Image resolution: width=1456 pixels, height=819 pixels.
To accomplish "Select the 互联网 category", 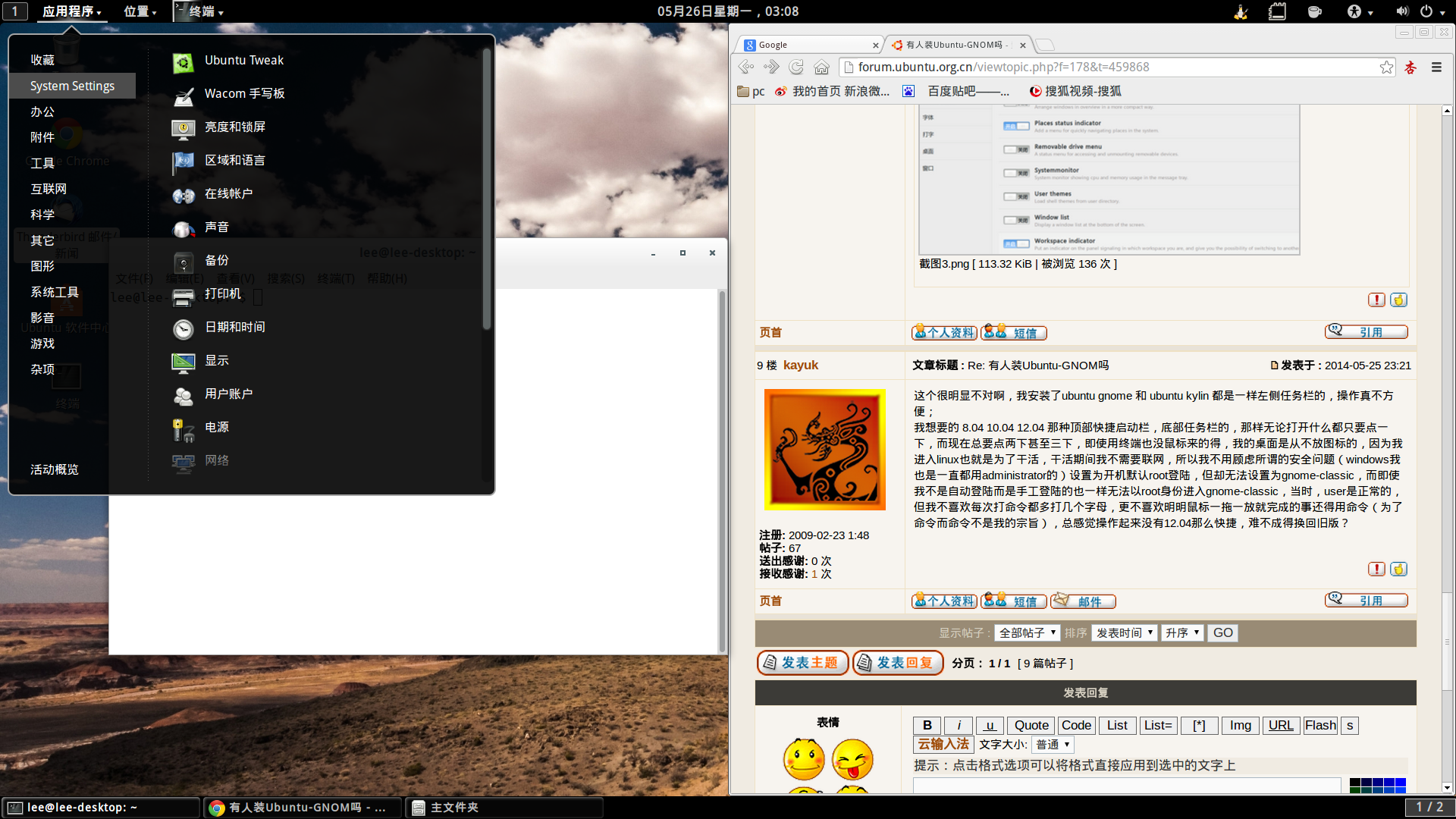I will [x=49, y=189].
